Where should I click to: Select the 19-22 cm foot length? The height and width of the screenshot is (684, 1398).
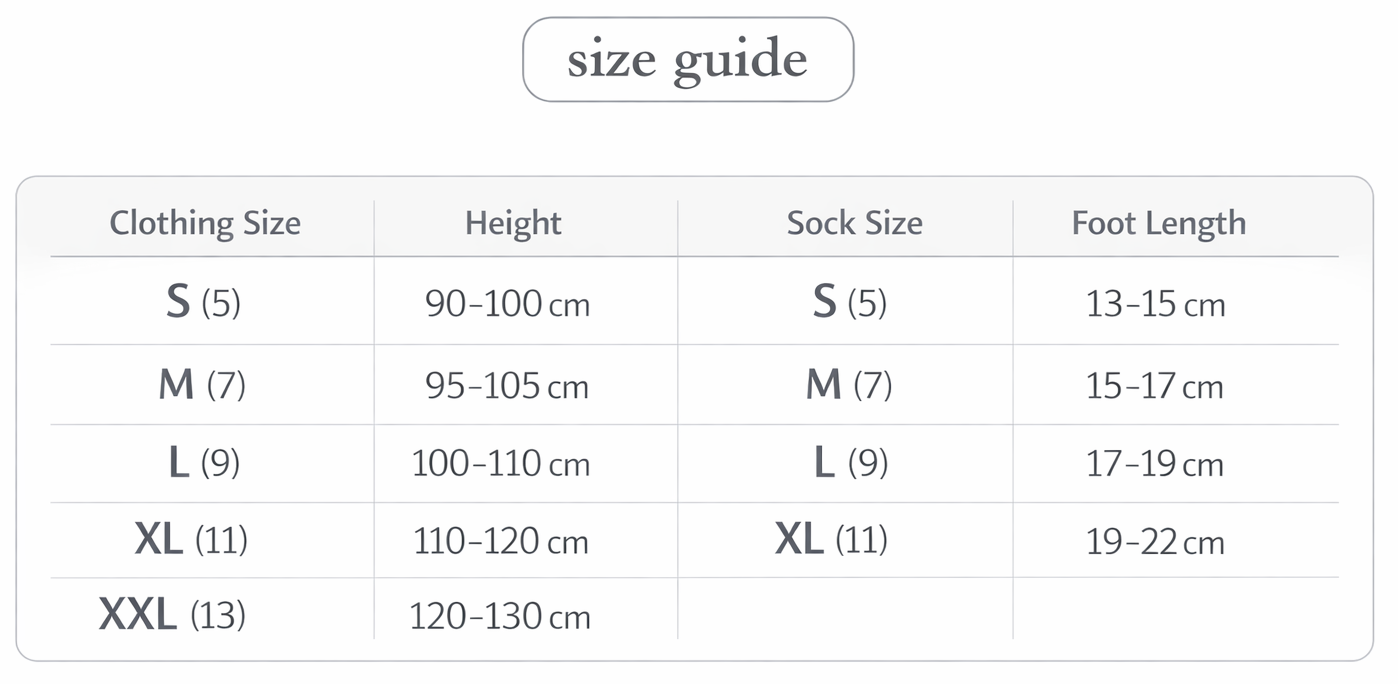tap(1155, 541)
